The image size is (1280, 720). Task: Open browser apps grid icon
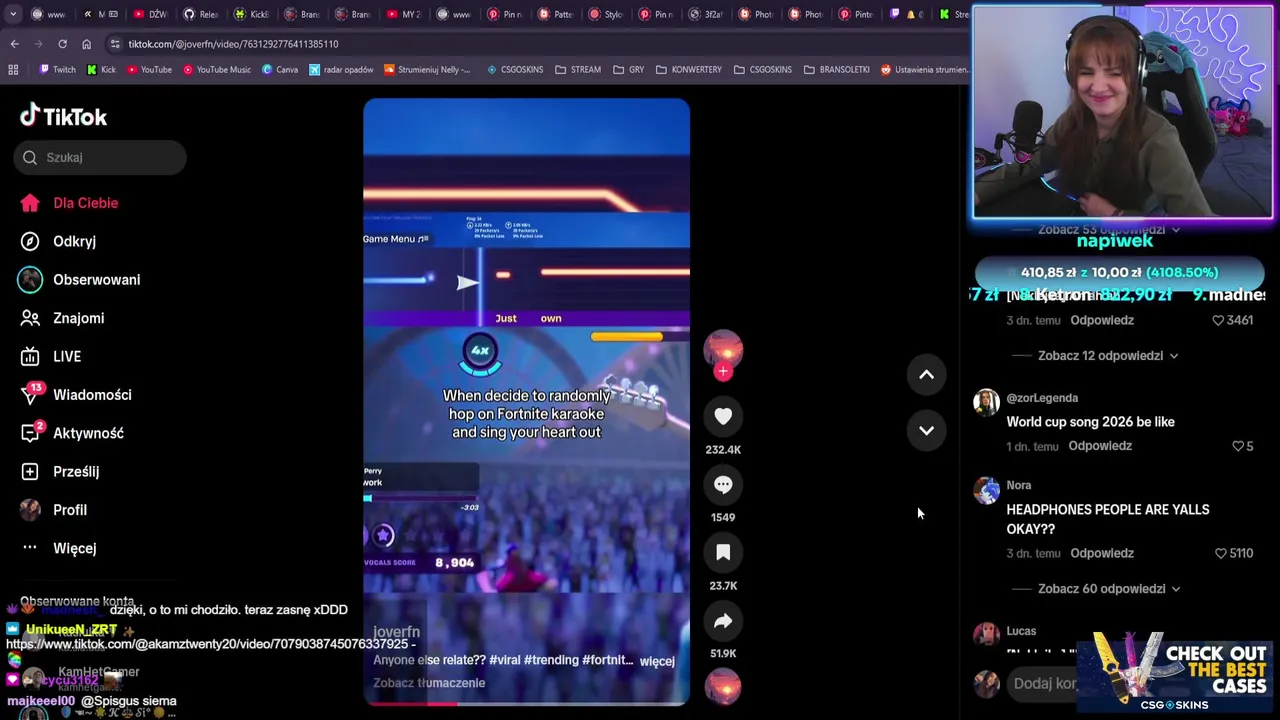13,70
